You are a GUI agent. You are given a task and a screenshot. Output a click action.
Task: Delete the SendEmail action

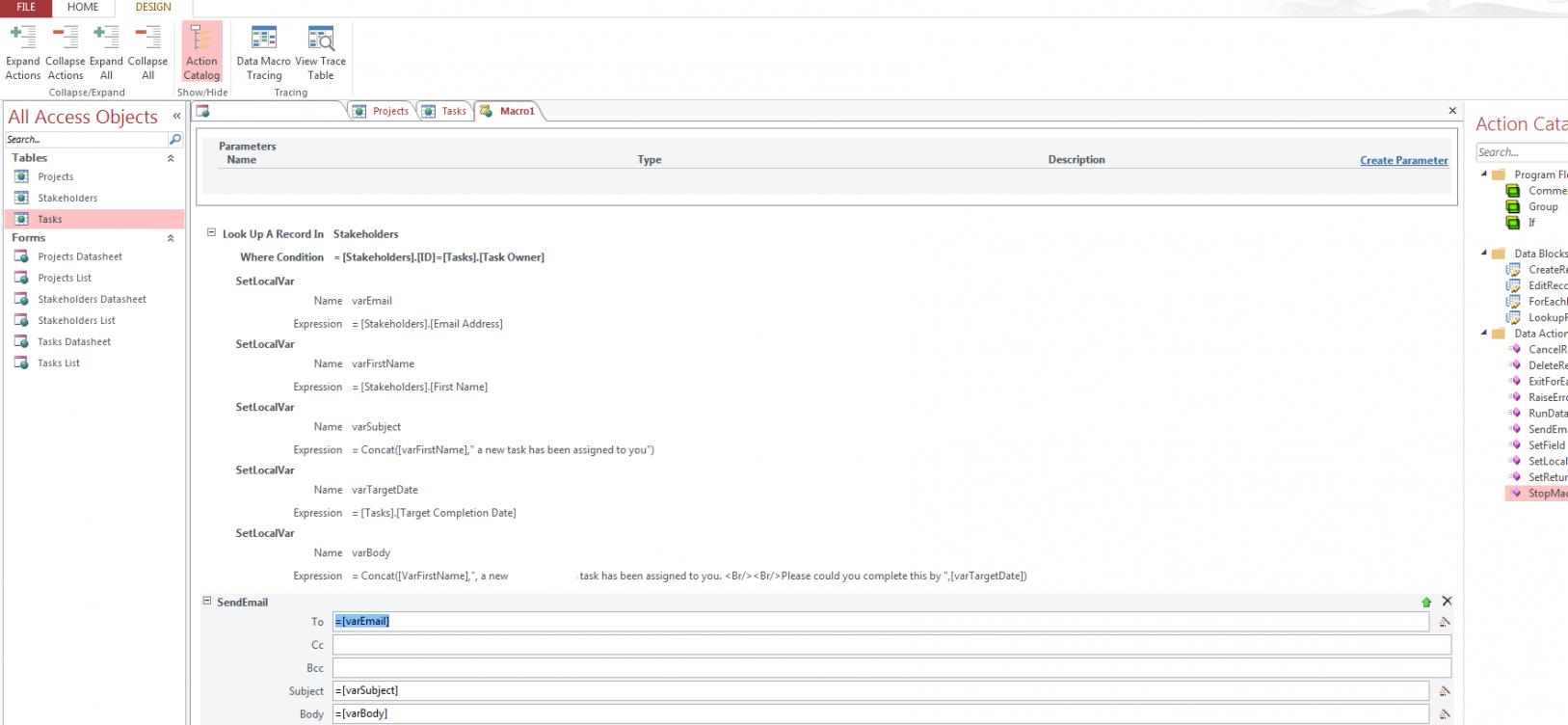click(x=1446, y=601)
